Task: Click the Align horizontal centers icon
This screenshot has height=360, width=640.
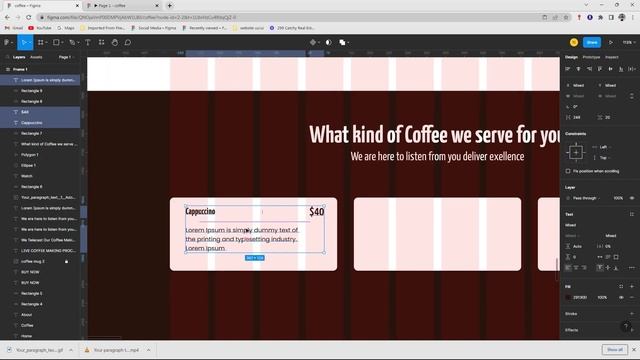Action: (x=578, y=69)
